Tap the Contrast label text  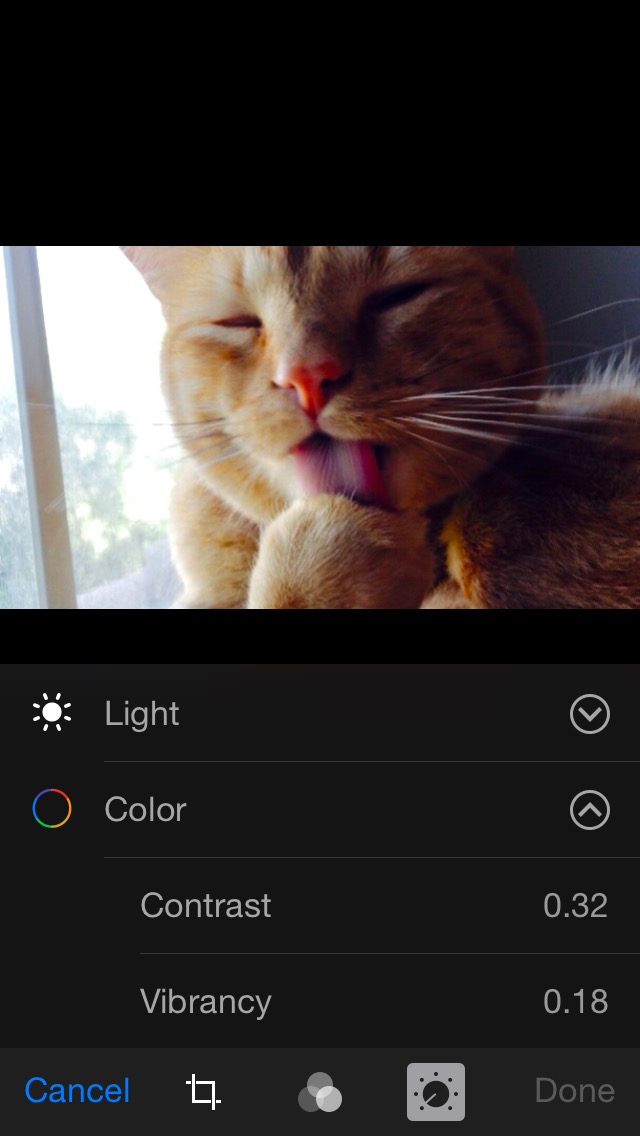[x=206, y=906]
